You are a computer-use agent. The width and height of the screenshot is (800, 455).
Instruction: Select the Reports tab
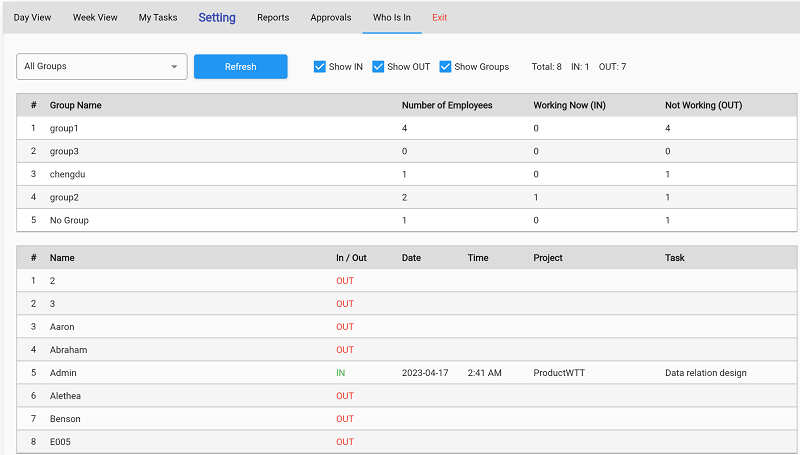point(273,17)
